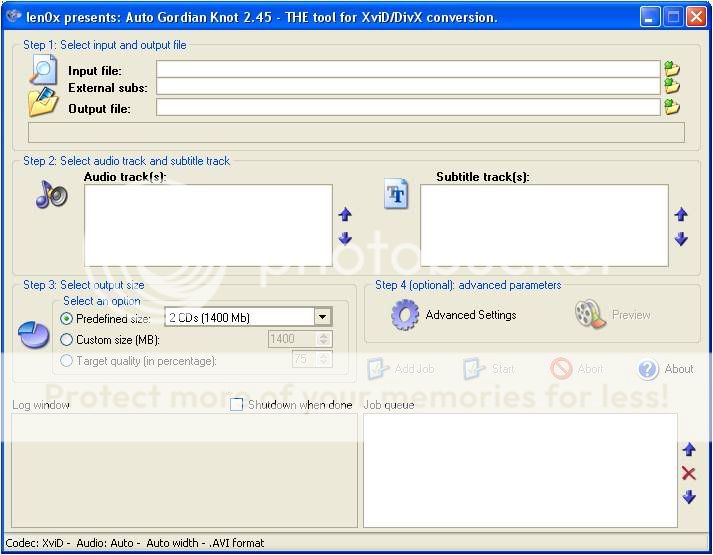Click the About button
Viewport: 713px width, 555px height.
click(x=666, y=369)
